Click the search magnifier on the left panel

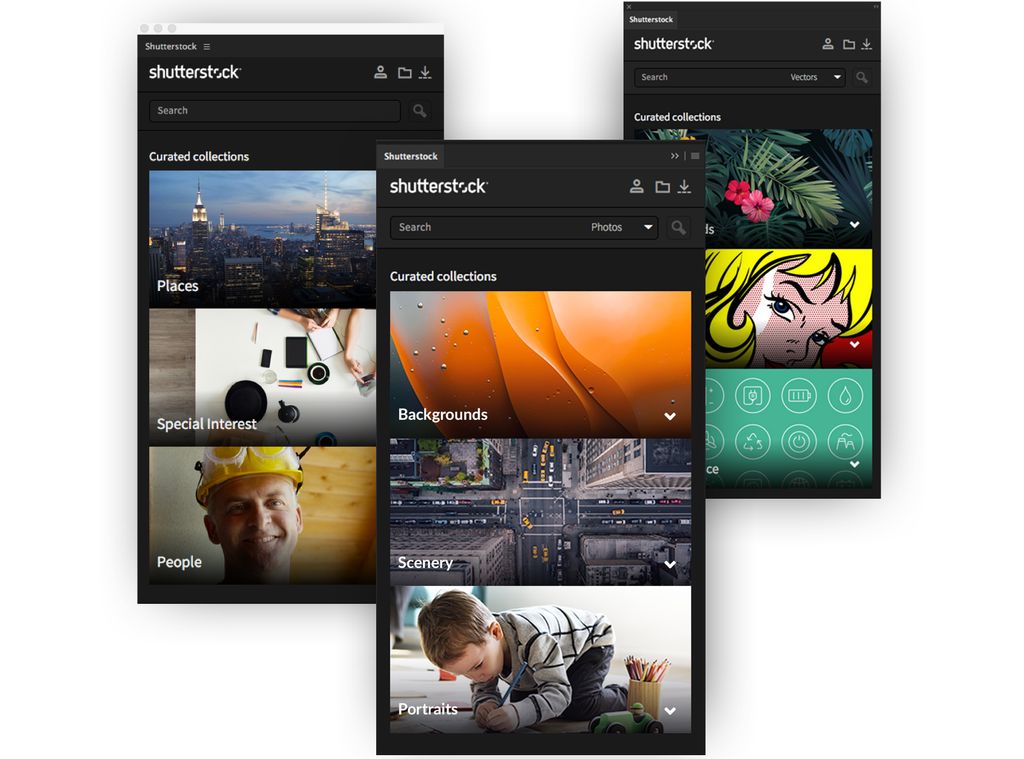point(419,110)
